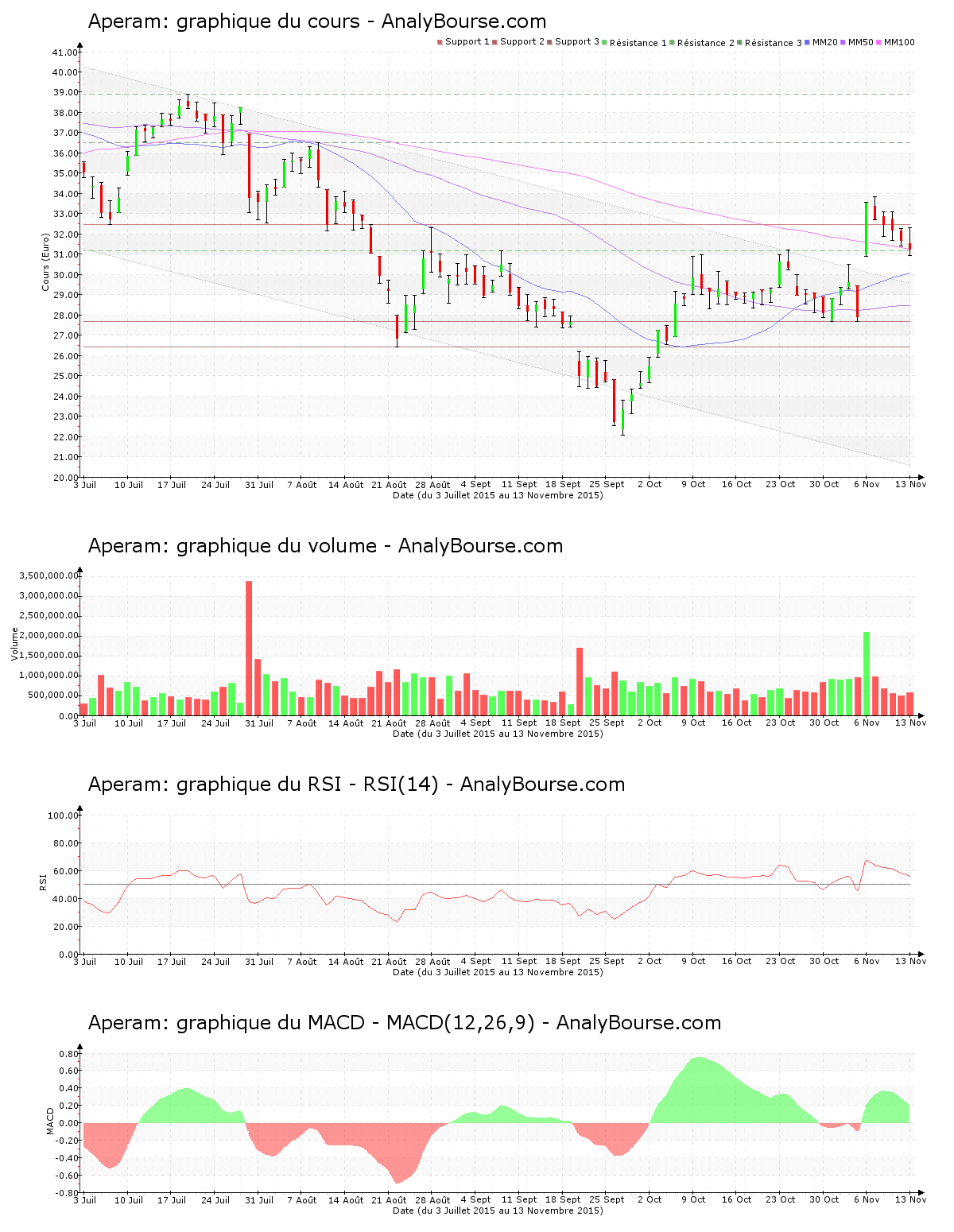Image resolution: width=954 pixels, height=1232 pixels.
Task: Click the Résistance 1 legend entry
Action: 638,43
